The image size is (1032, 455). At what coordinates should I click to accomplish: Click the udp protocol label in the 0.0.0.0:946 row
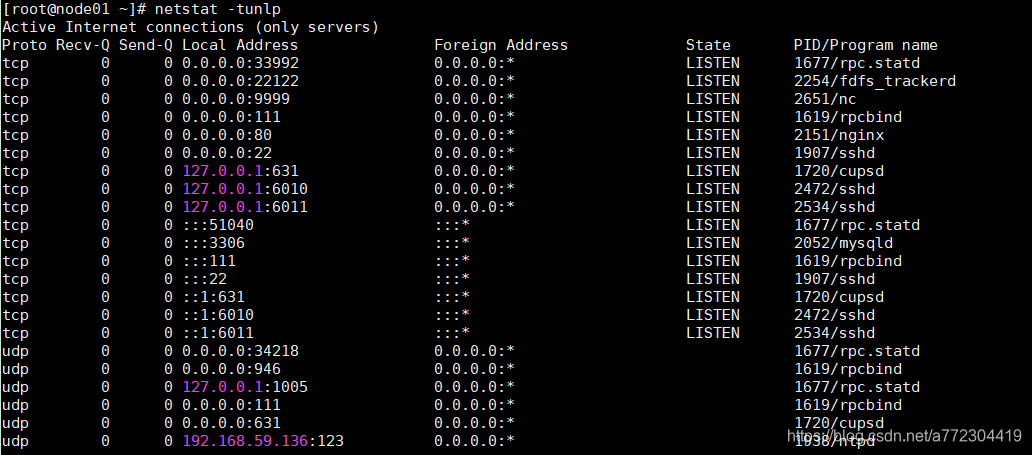[15, 369]
